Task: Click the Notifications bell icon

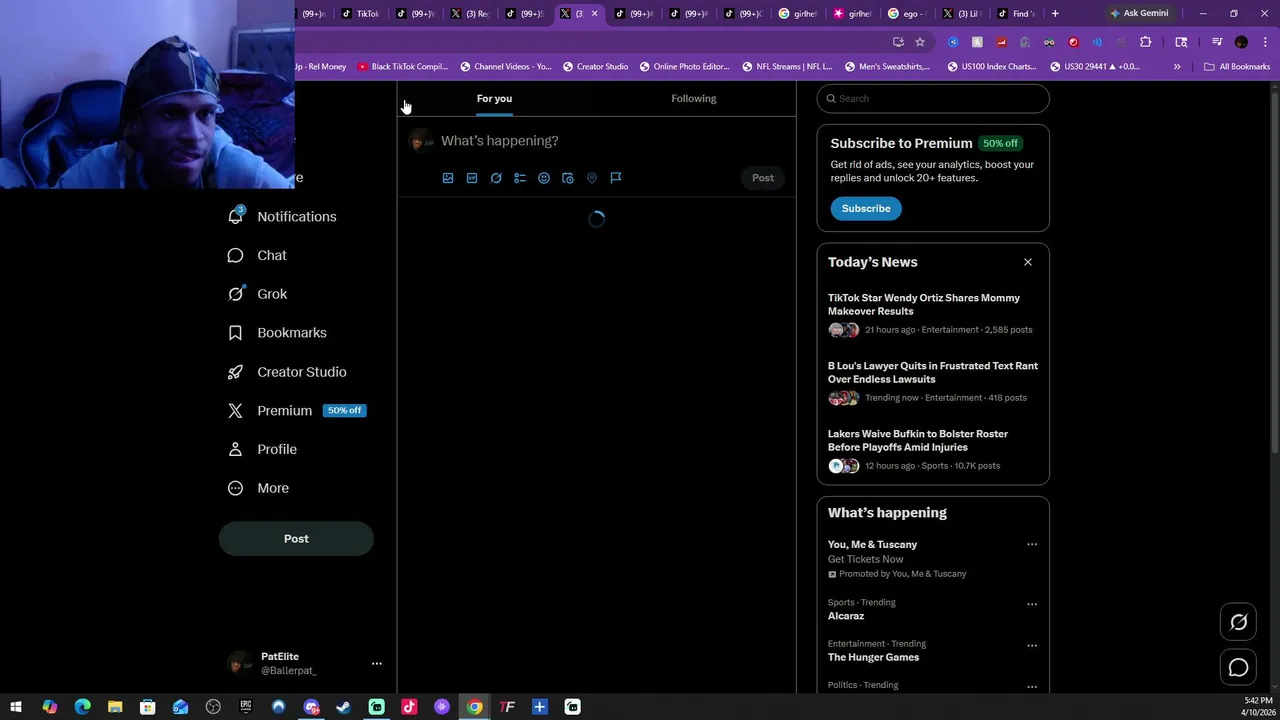Action: pyautogui.click(x=235, y=216)
